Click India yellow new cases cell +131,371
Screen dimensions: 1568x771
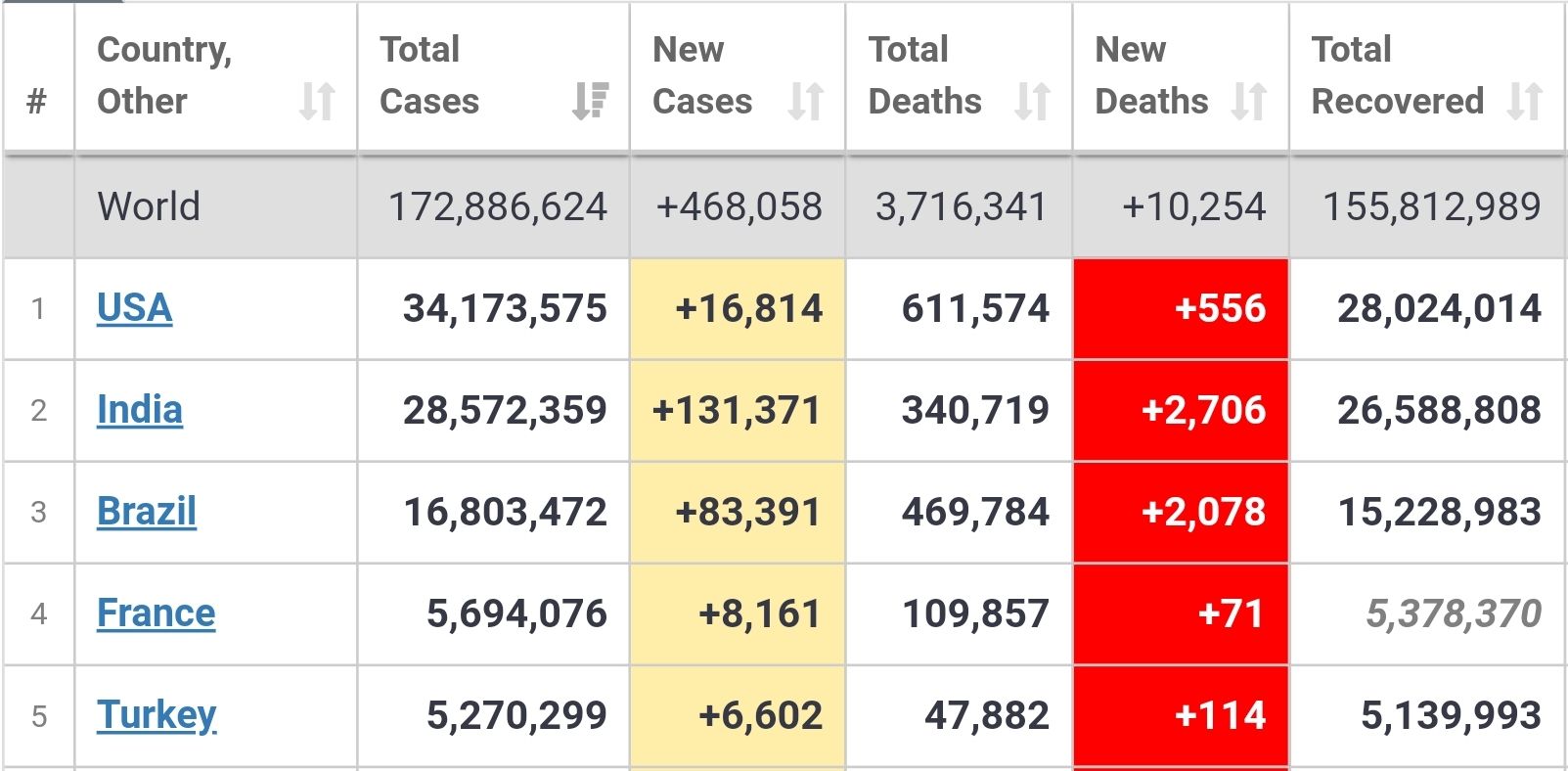(x=737, y=410)
